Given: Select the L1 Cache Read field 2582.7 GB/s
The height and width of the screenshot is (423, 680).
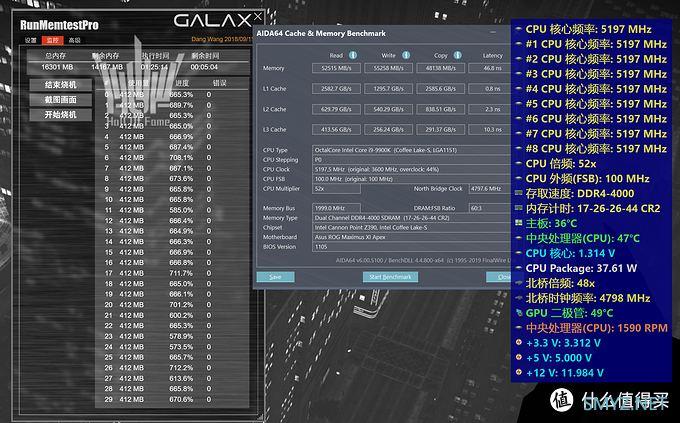Looking at the screenshot, I should 336,89.
